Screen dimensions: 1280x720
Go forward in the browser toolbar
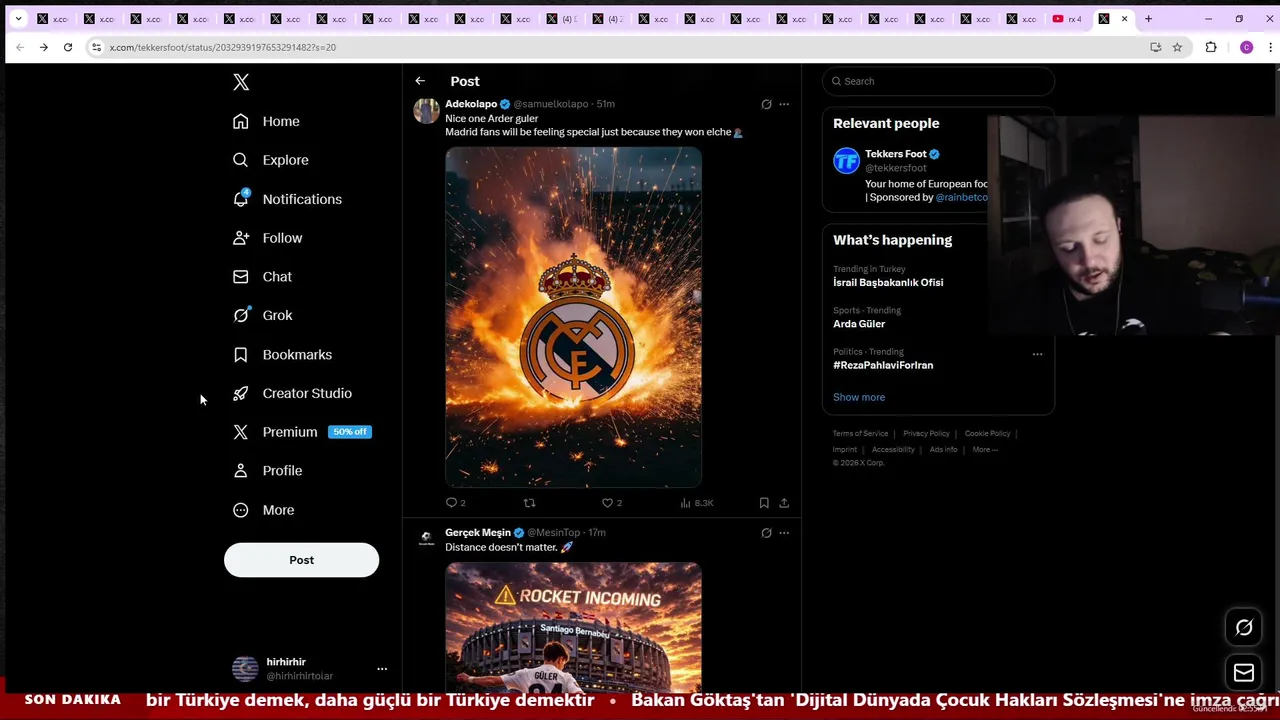pyautogui.click(x=44, y=47)
